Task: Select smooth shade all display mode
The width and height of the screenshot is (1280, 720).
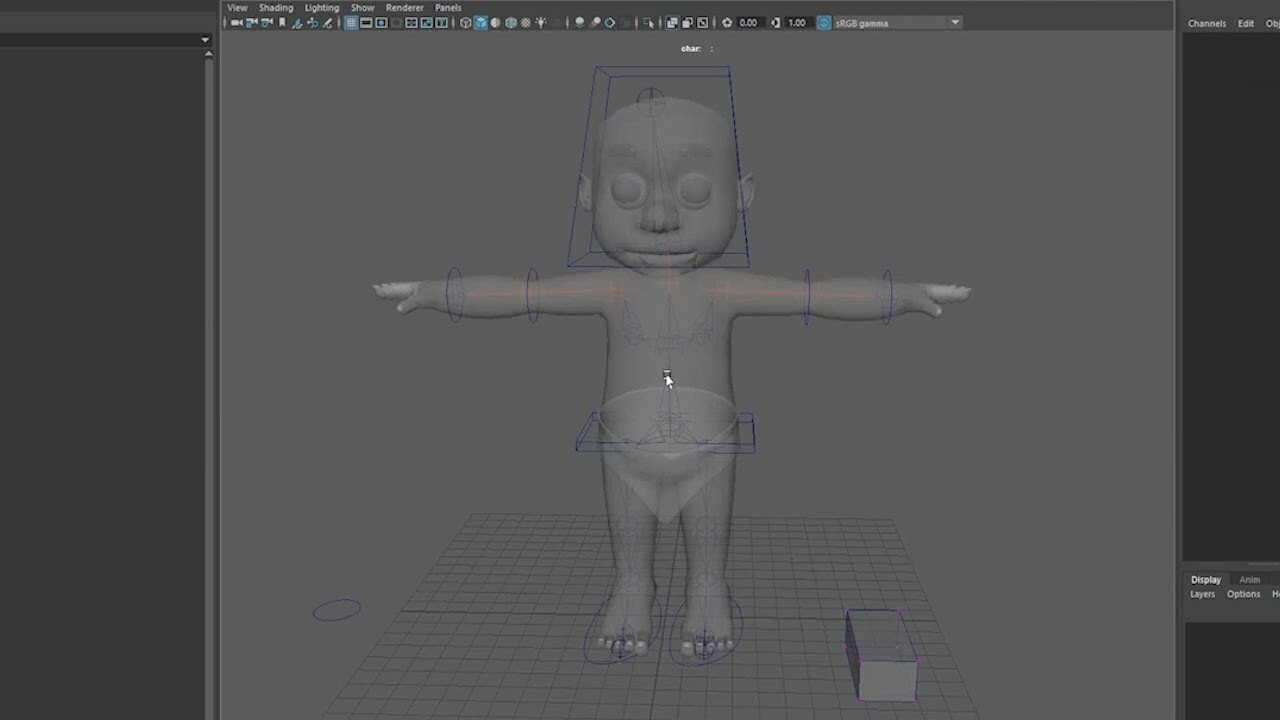Action: click(480, 22)
